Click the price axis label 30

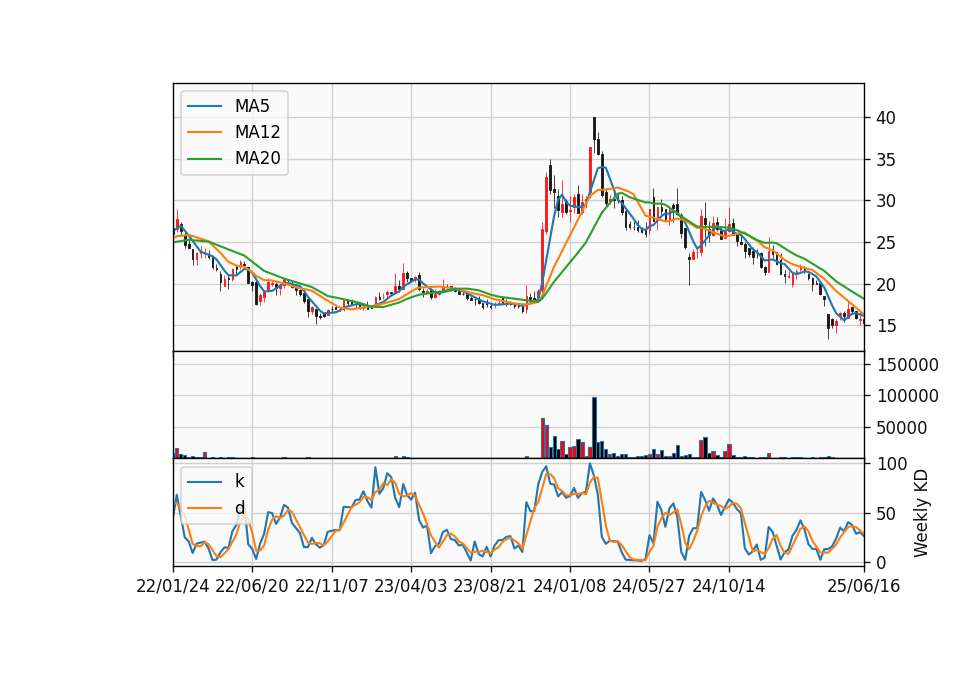click(x=886, y=201)
